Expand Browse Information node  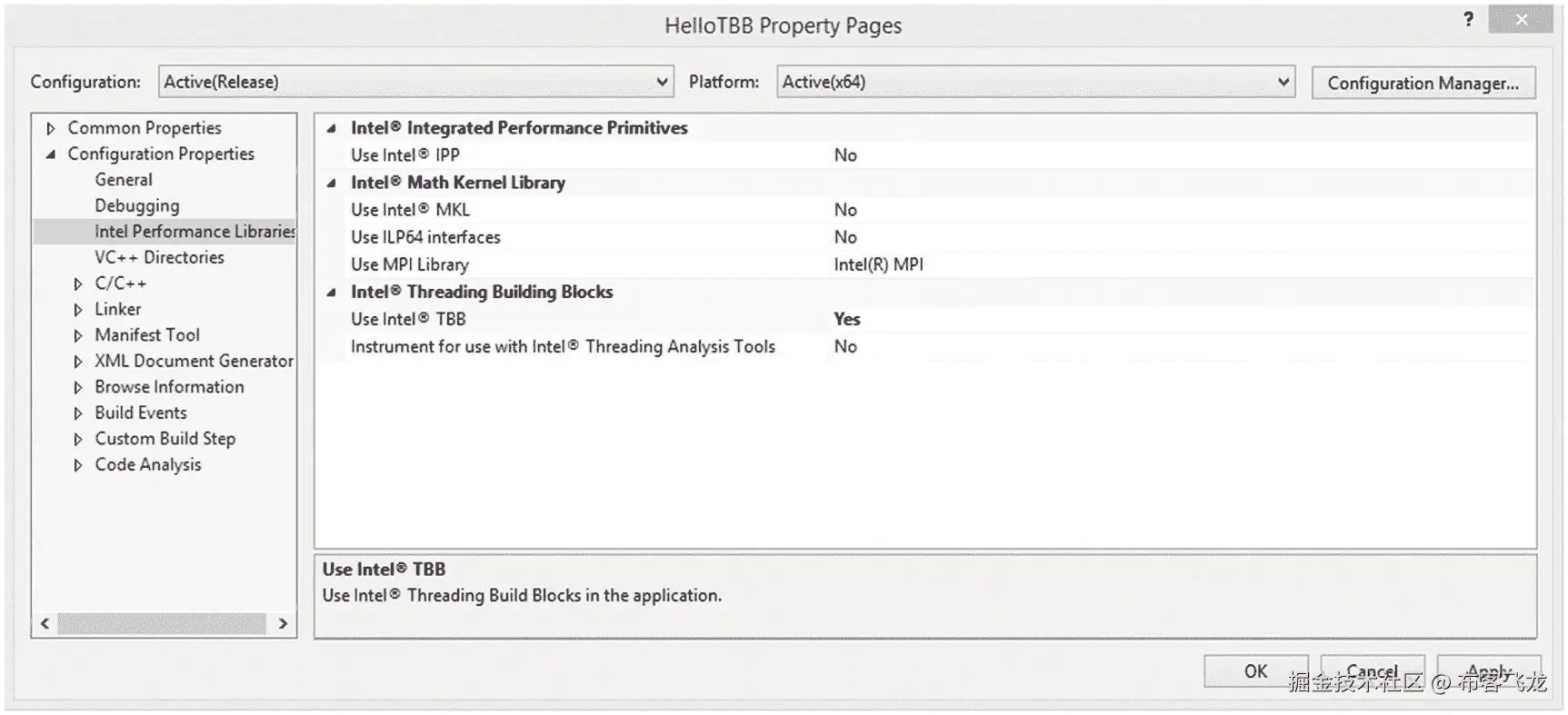tap(78, 387)
